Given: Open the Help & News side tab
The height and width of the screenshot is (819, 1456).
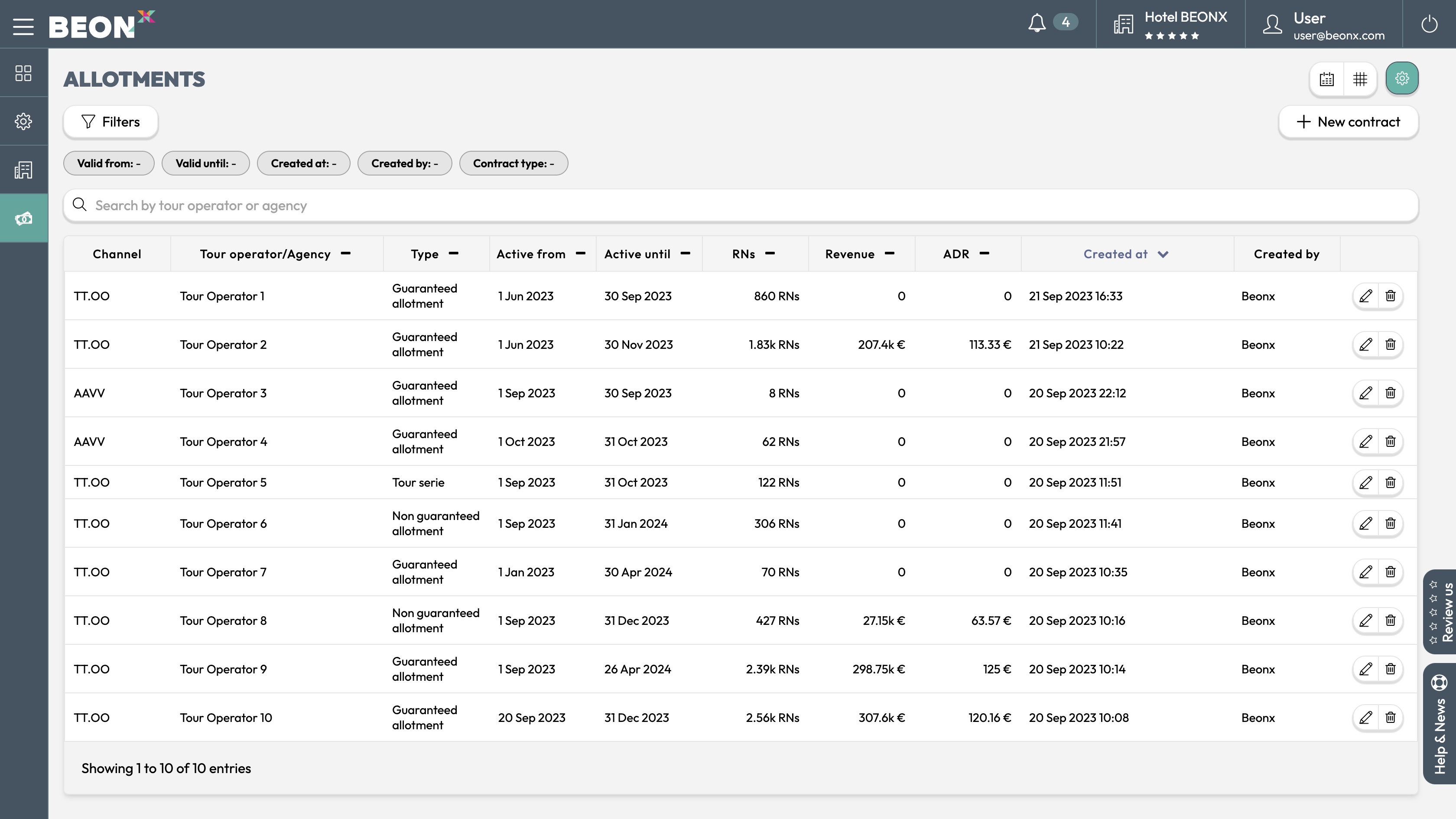Looking at the screenshot, I should pos(1440,724).
